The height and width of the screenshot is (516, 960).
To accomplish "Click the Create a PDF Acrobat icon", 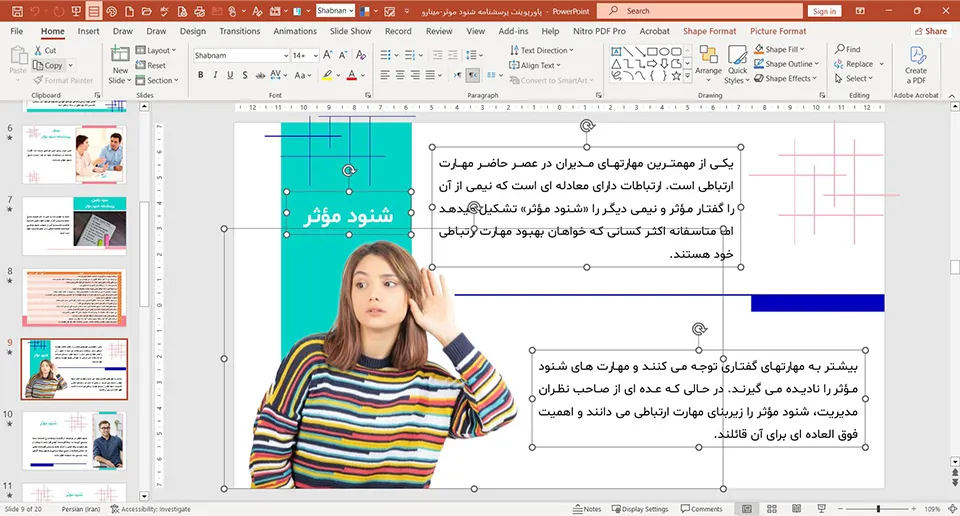I will [916, 65].
